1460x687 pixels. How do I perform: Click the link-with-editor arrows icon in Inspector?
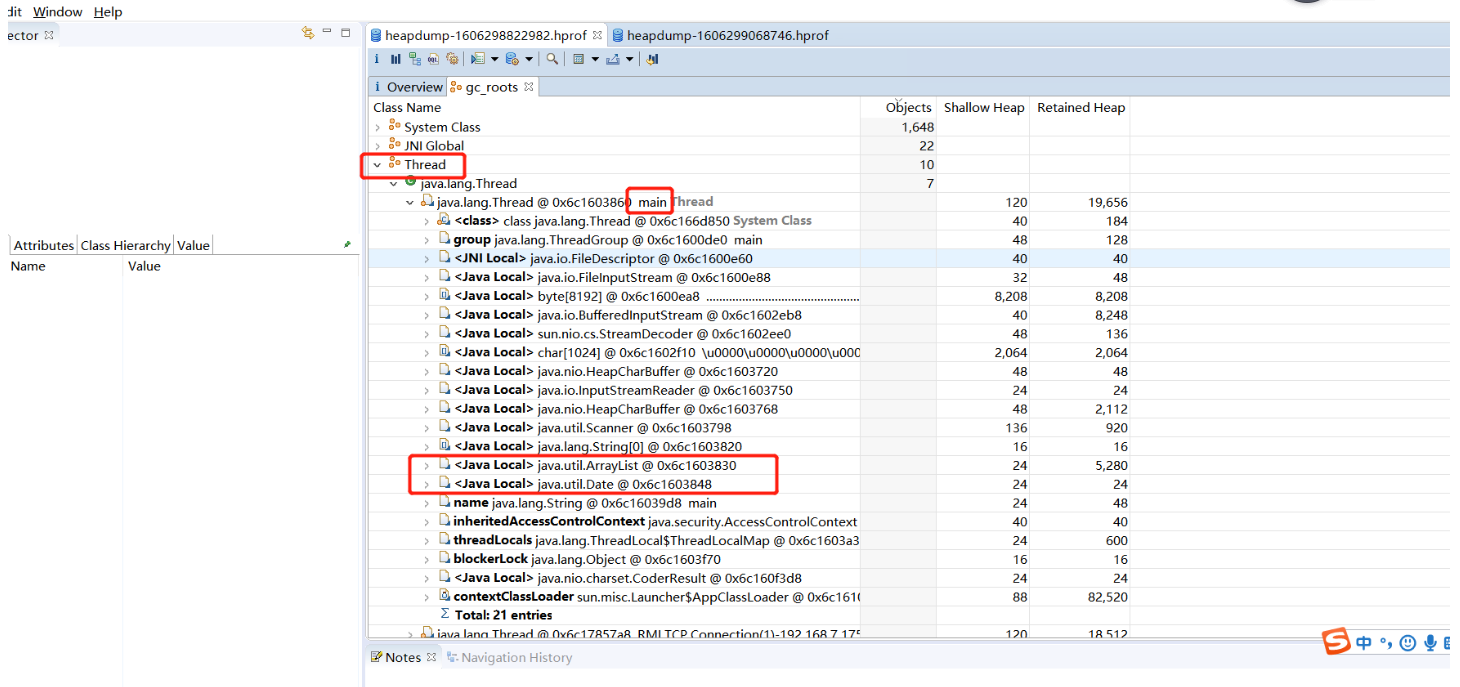click(308, 33)
